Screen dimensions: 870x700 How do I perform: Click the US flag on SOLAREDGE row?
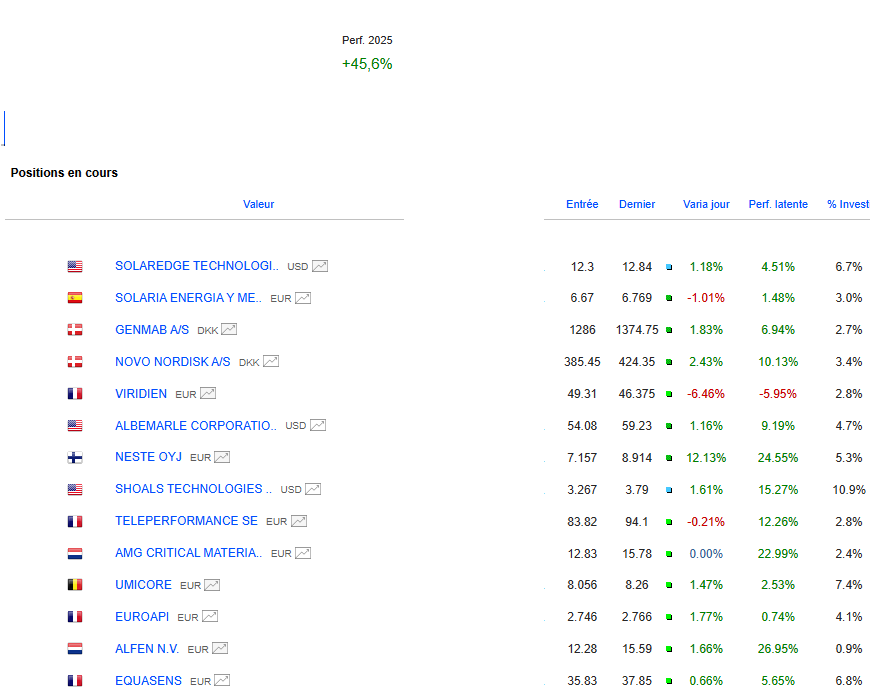(x=75, y=267)
